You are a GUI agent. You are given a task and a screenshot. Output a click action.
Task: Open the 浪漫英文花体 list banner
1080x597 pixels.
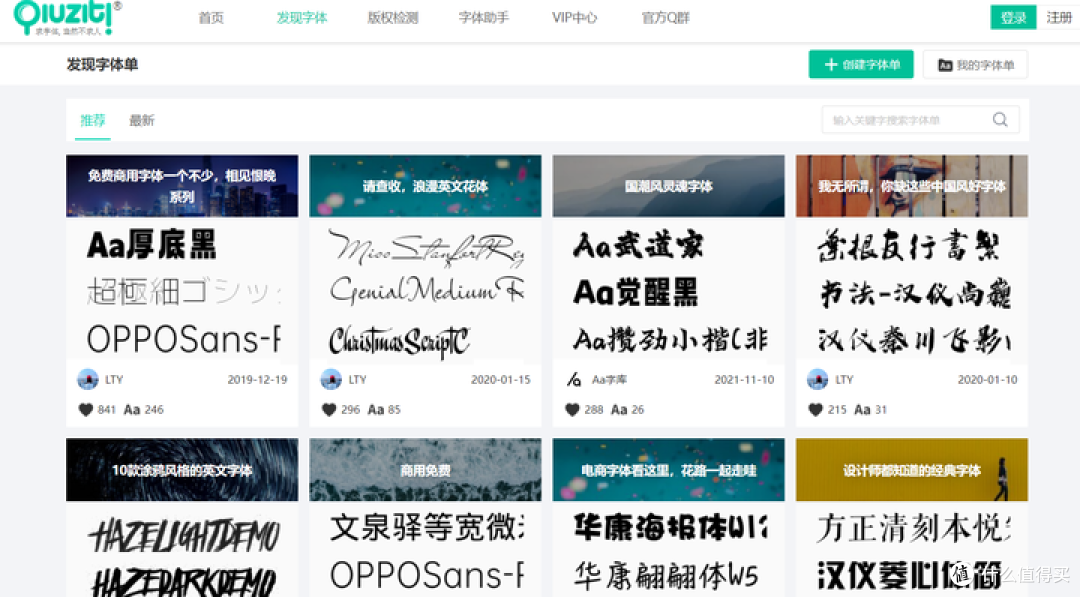tap(425, 186)
